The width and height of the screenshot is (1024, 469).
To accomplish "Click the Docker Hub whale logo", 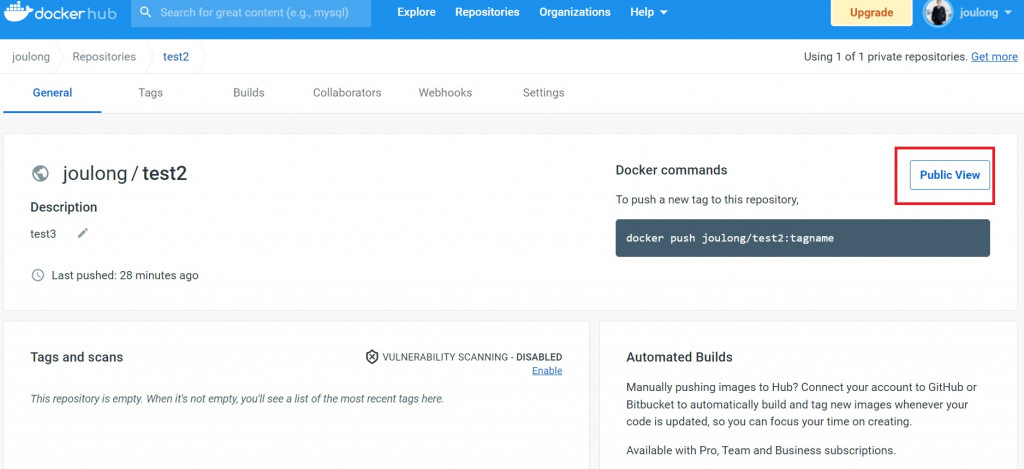I will coord(18,12).
